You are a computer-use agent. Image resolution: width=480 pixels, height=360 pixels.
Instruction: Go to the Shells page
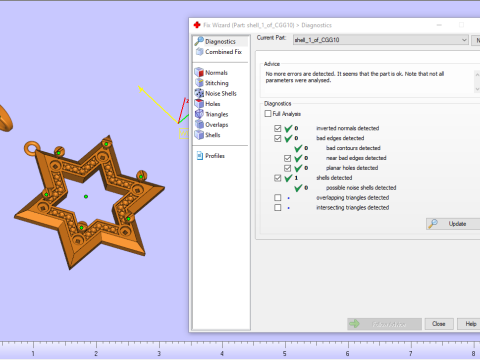click(x=213, y=135)
